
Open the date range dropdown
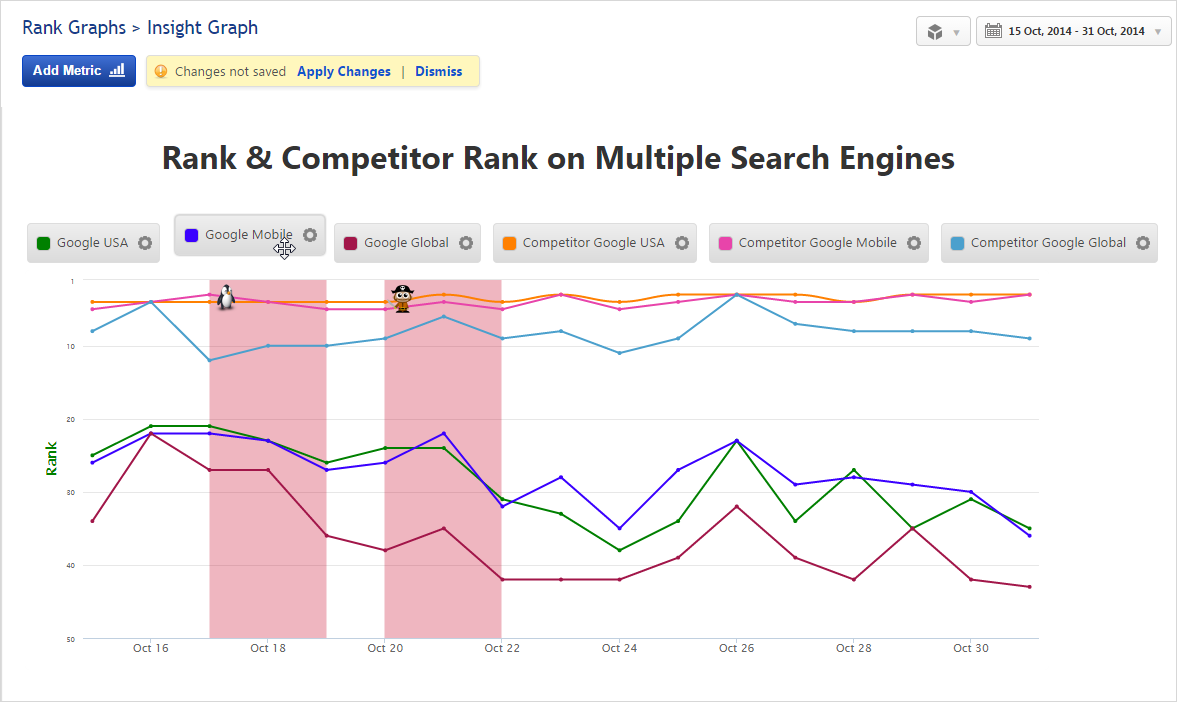click(x=1073, y=31)
